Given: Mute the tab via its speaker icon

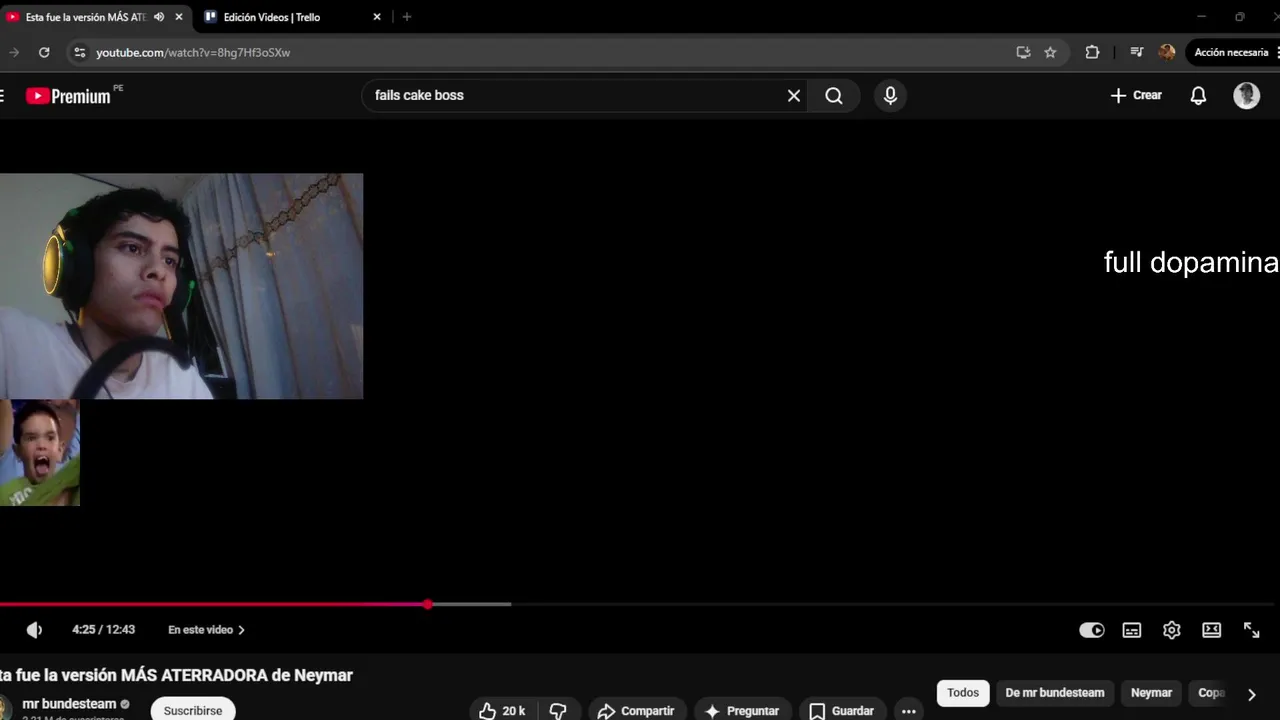Looking at the screenshot, I should tap(159, 17).
